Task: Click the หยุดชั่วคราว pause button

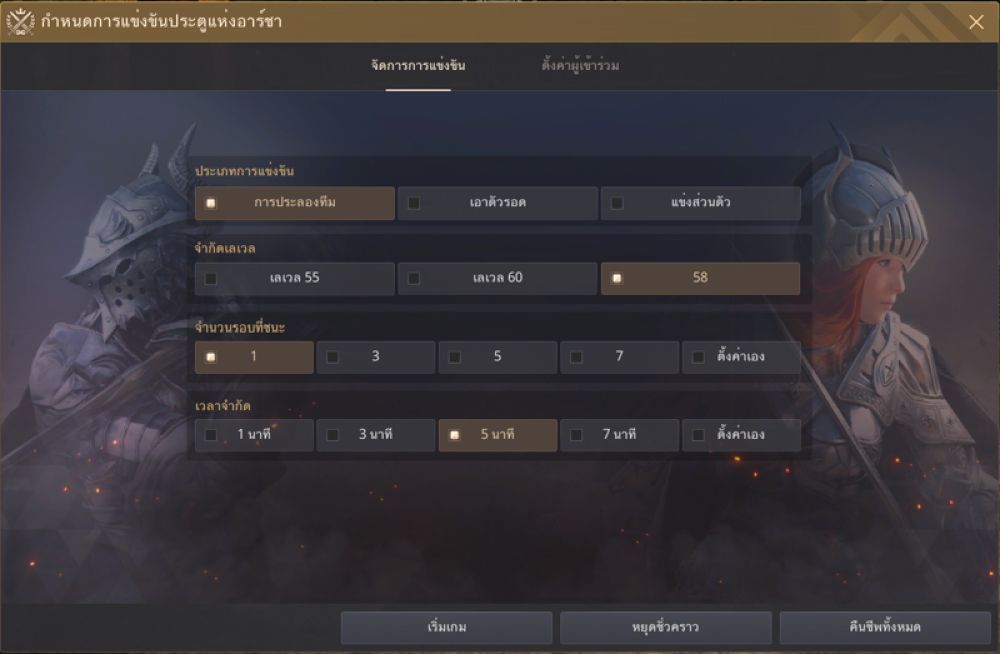Action: point(666,628)
